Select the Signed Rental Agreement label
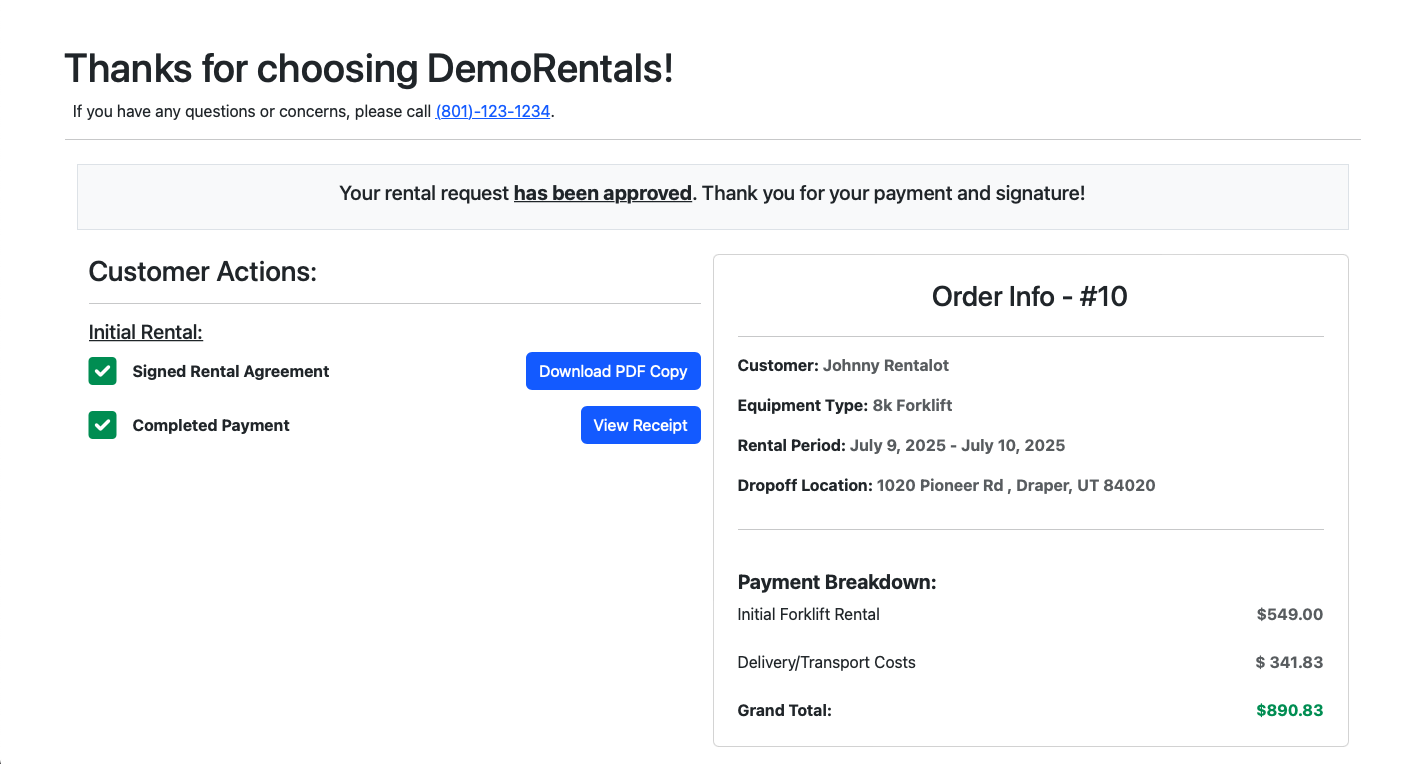This screenshot has height=764, width=1422. pos(231,371)
